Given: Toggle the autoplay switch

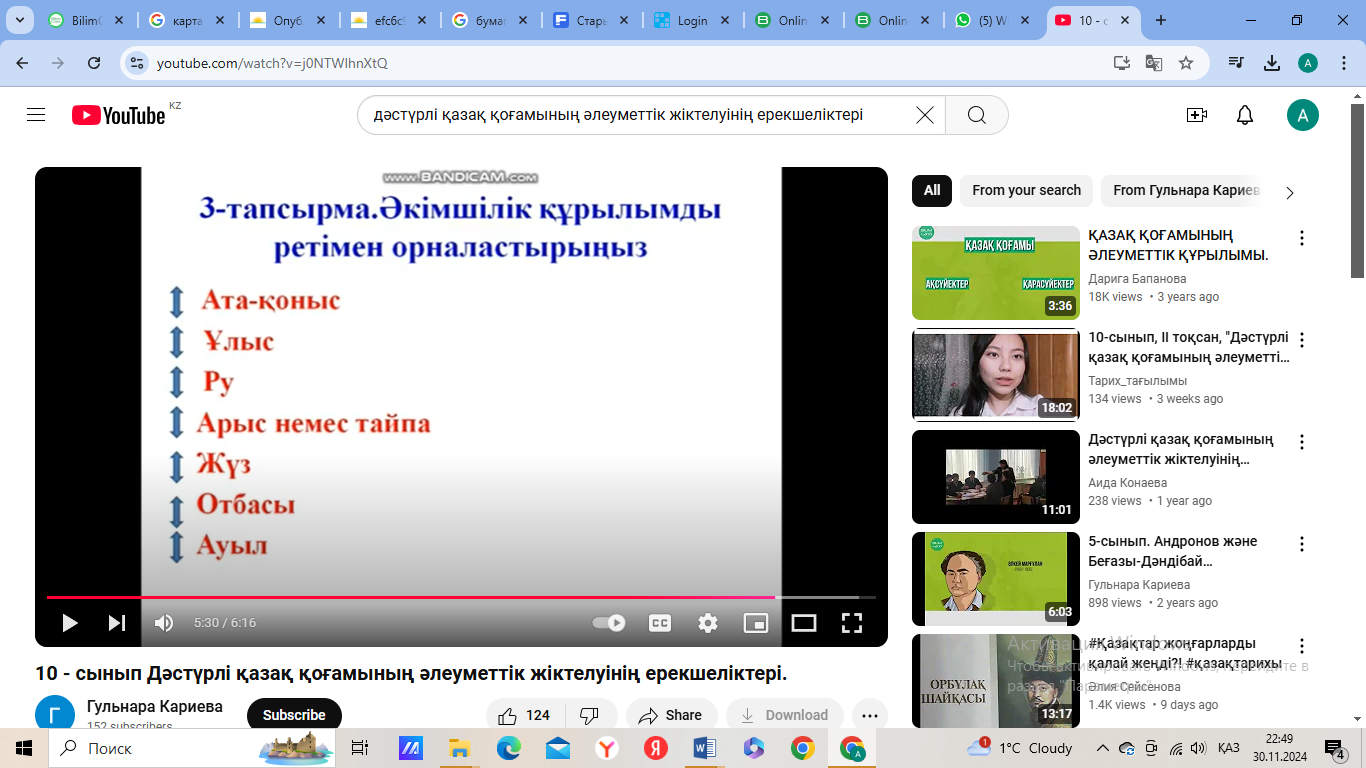Looking at the screenshot, I should pos(609,623).
